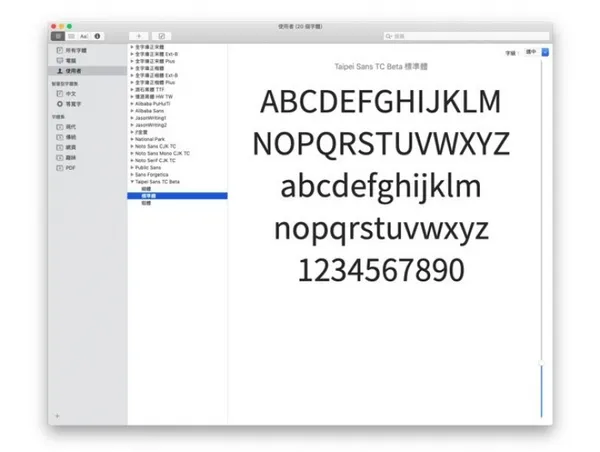Click the plus button to add fonts

tap(139, 36)
